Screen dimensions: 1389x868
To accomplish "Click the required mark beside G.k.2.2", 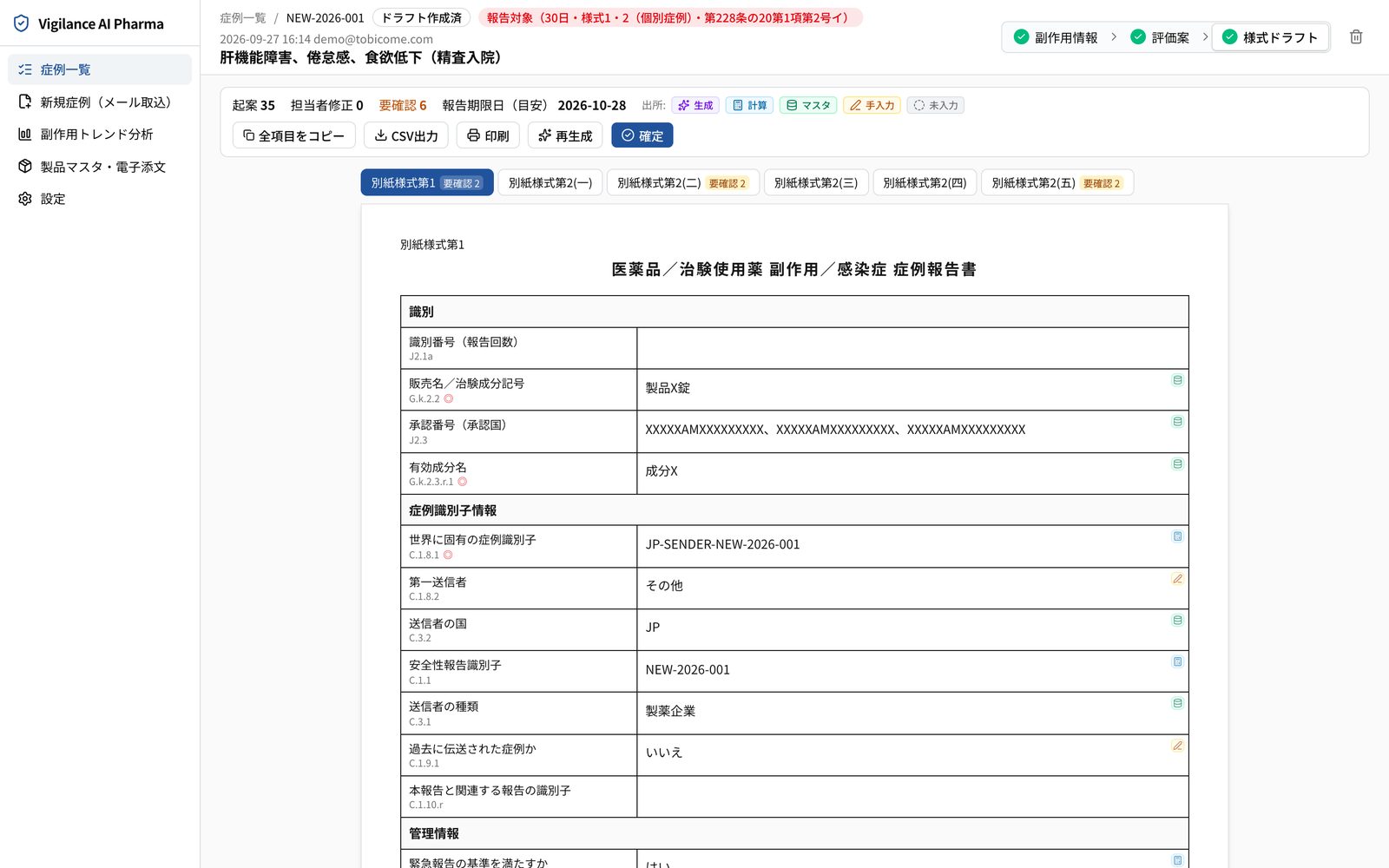I will click(449, 399).
